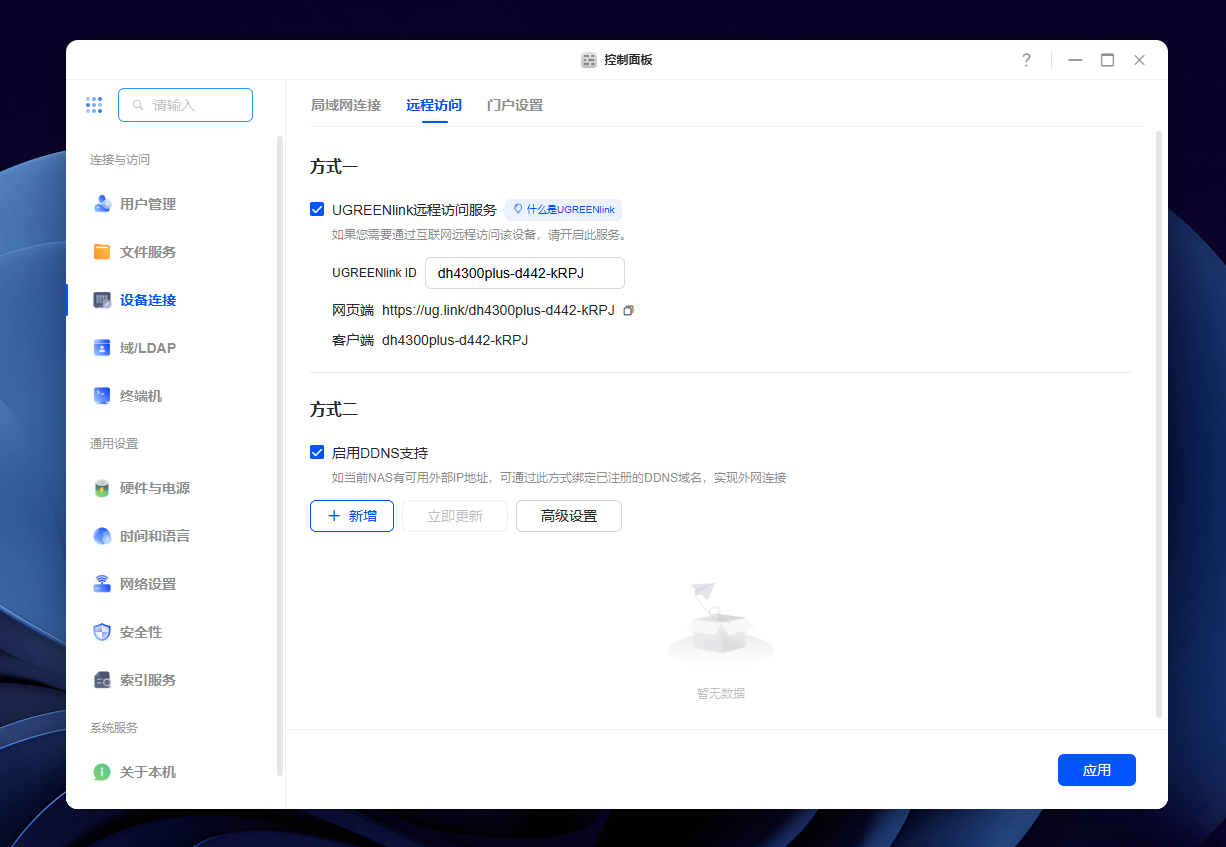Open 硬件与电源 settings
Viewport: 1226px width, 847px height.
(148, 487)
